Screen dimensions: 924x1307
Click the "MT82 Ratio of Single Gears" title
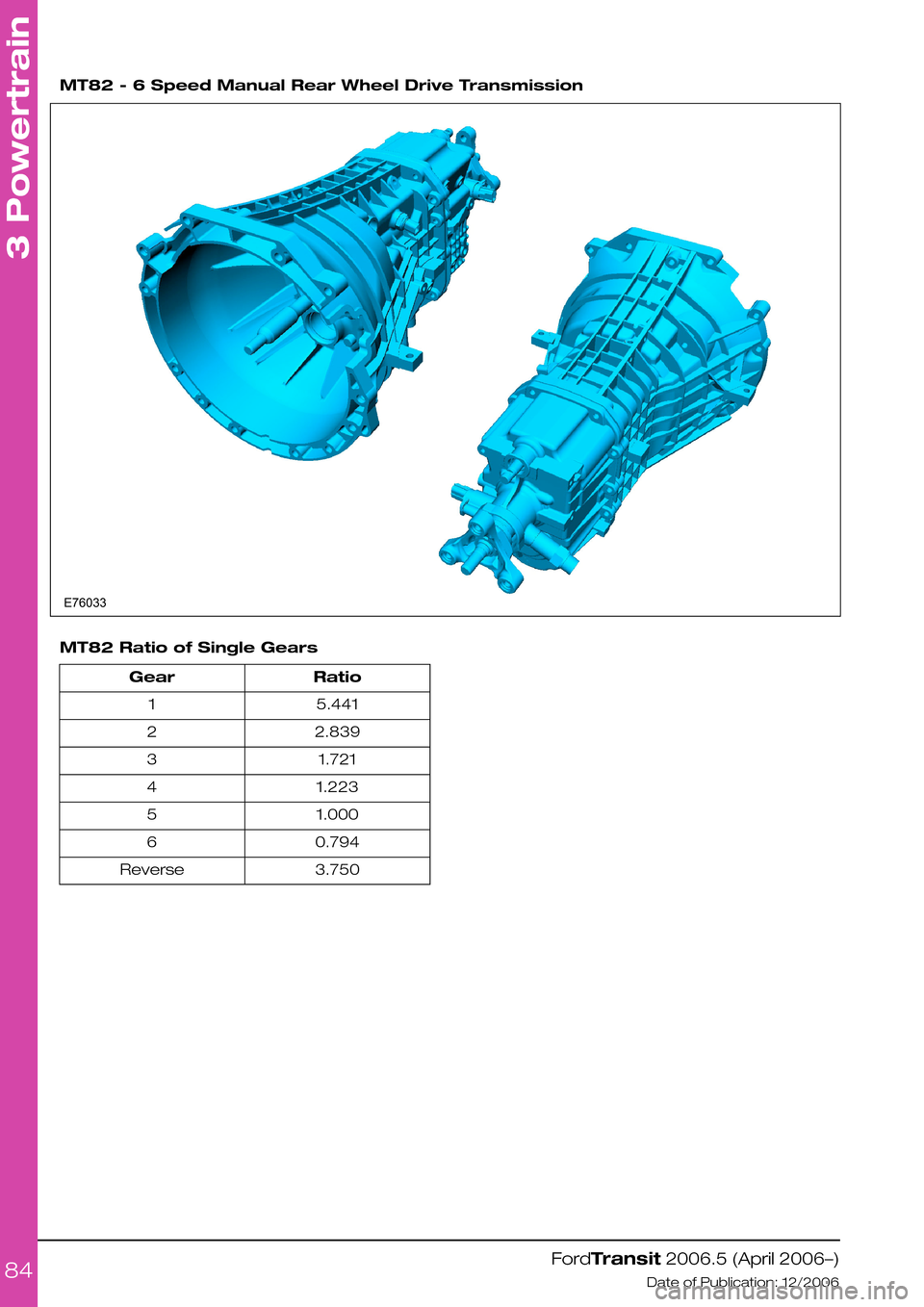tap(189, 648)
